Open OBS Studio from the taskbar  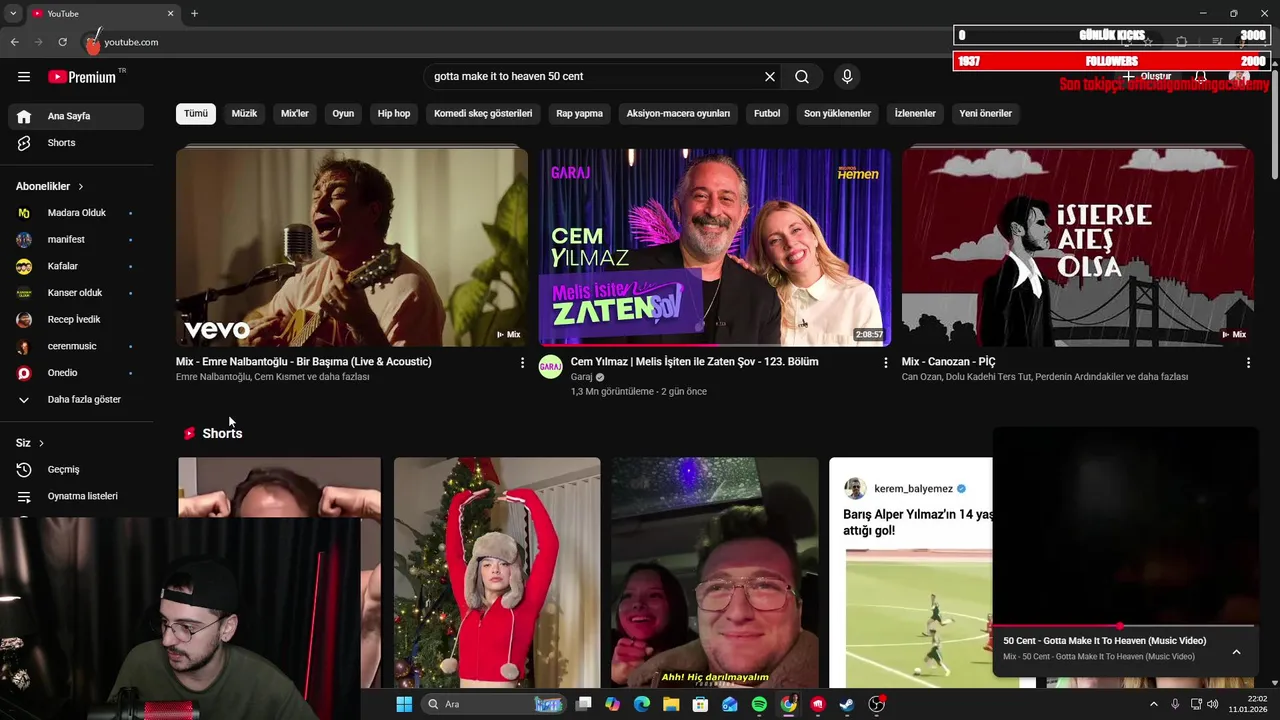coord(877,704)
